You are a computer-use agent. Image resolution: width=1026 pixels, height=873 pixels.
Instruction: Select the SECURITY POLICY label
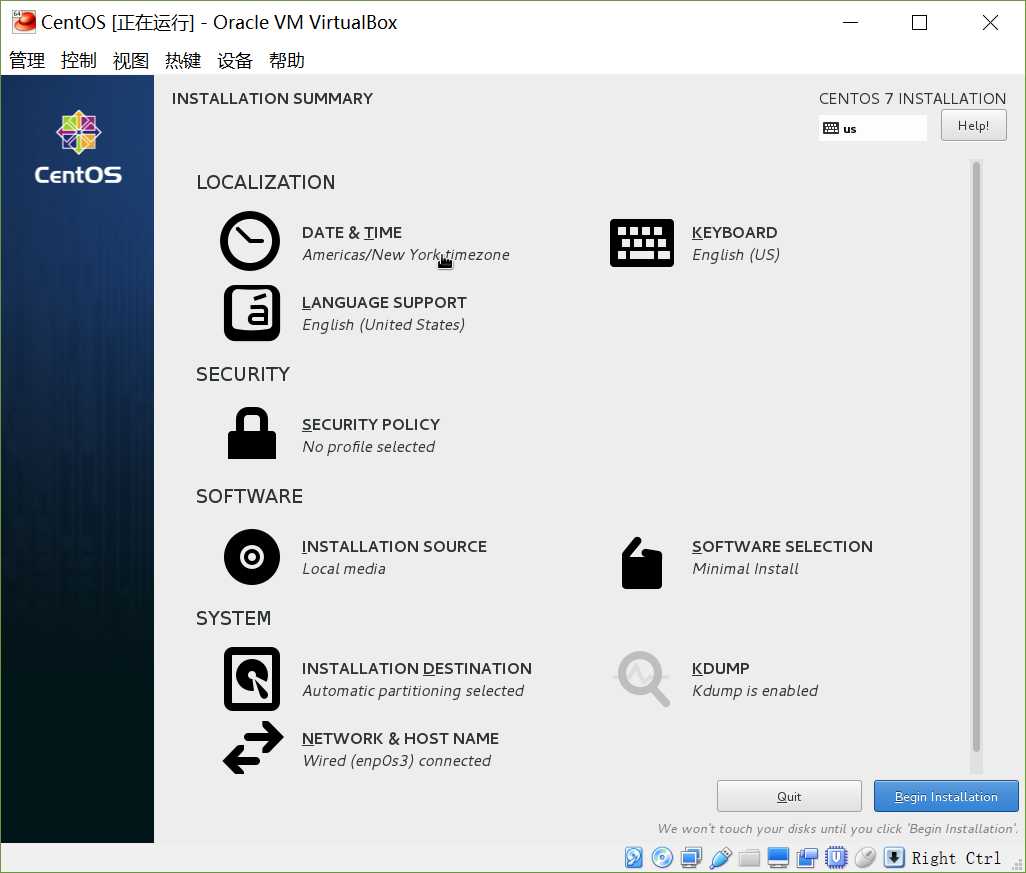click(x=371, y=425)
